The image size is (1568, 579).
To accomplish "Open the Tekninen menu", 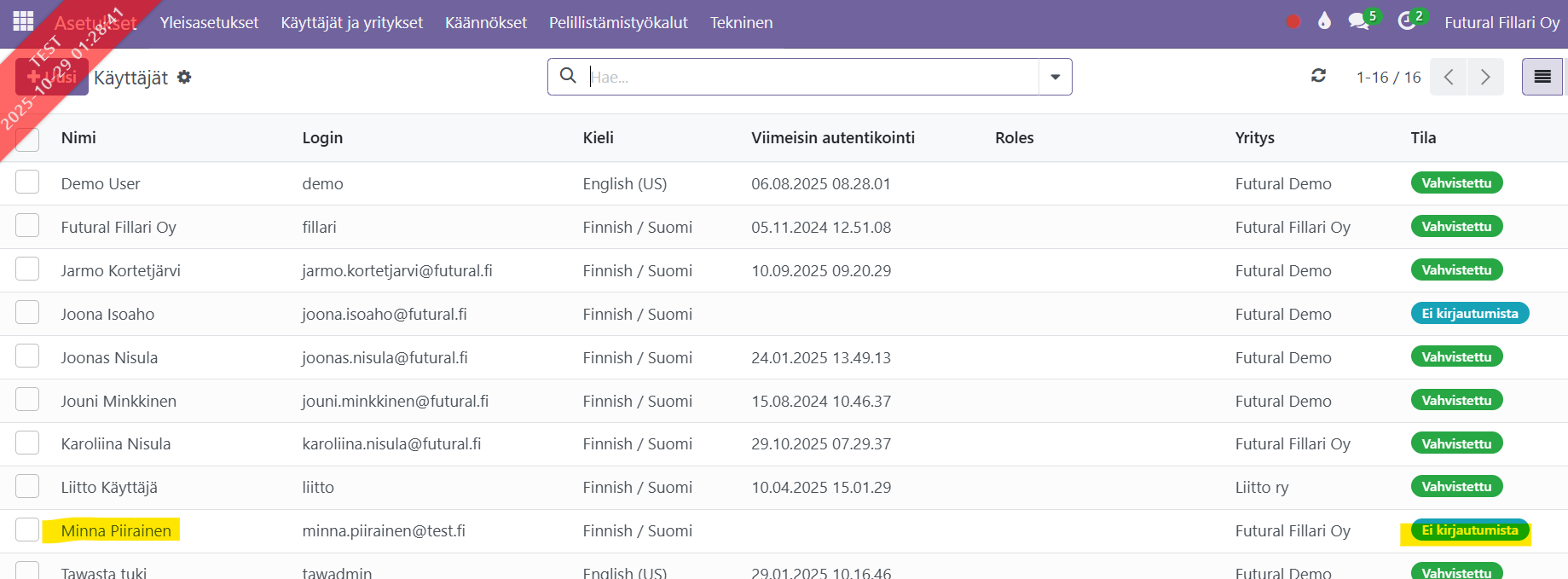I will pos(741,23).
